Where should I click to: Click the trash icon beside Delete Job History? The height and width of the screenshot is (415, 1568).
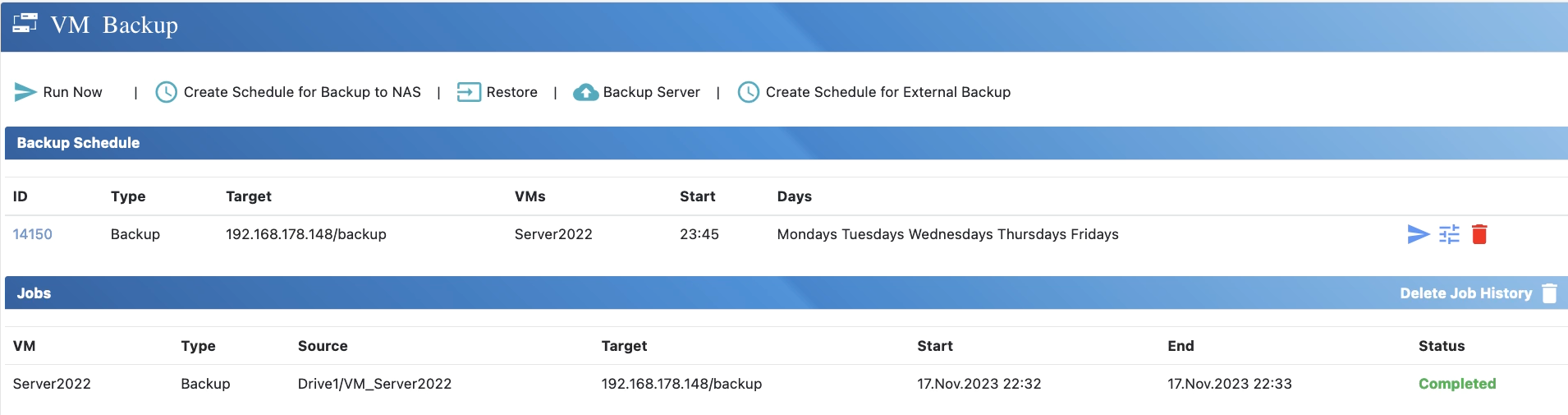point(1549,293)
